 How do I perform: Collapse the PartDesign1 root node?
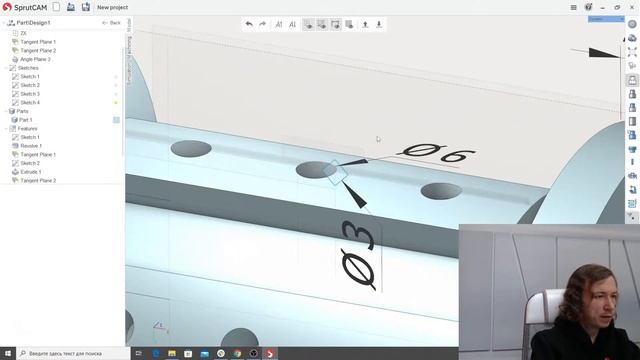tap(4, 23)
